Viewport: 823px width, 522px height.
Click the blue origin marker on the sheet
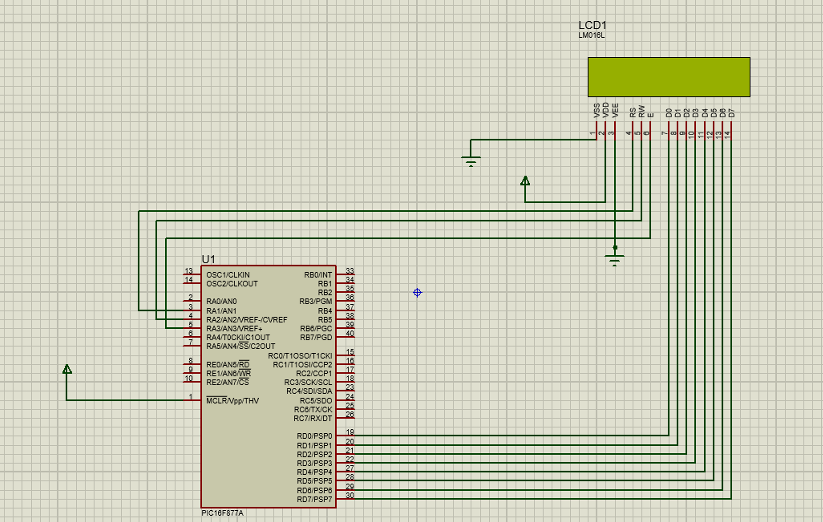click(417, 293)
